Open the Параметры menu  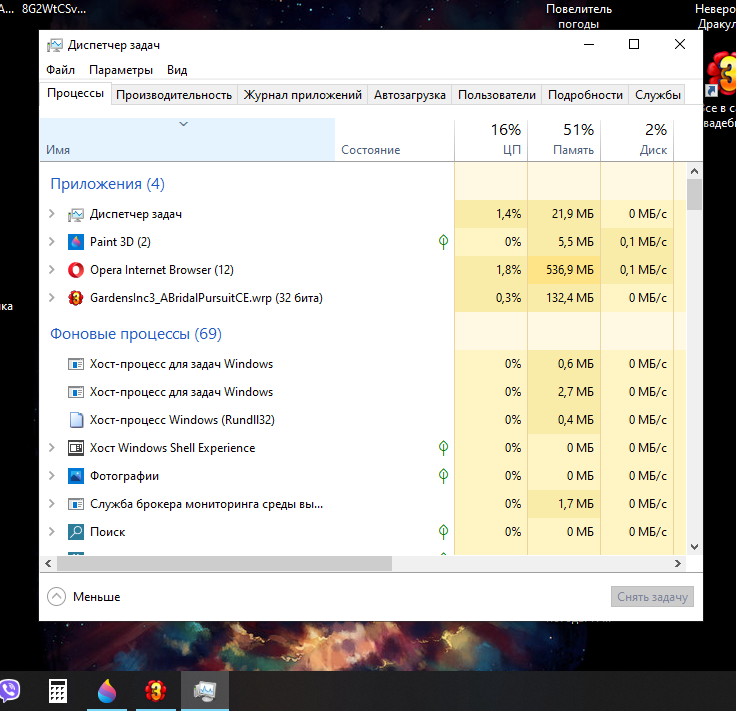(121, 70)
